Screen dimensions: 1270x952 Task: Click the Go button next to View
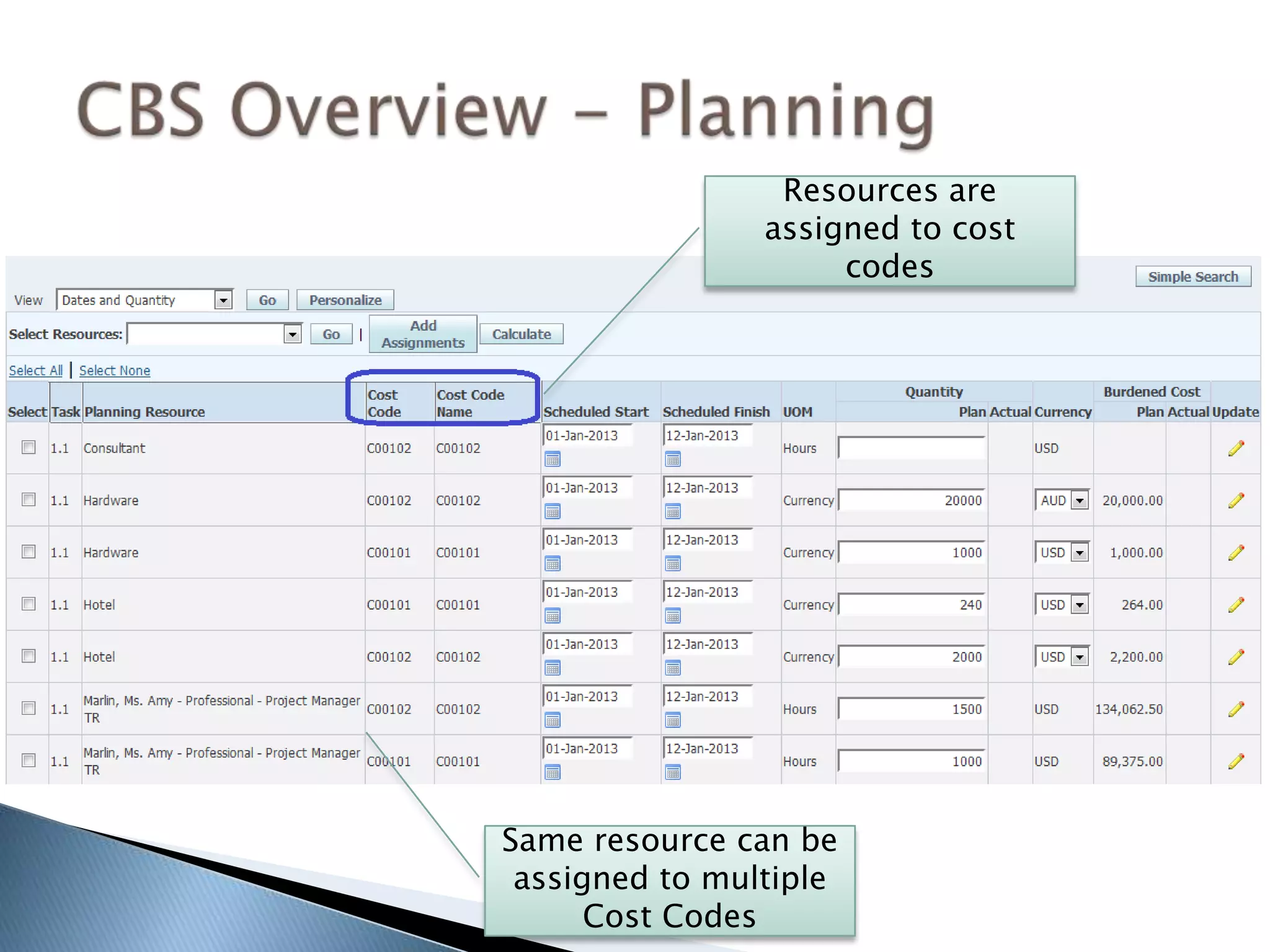point(267,300)
